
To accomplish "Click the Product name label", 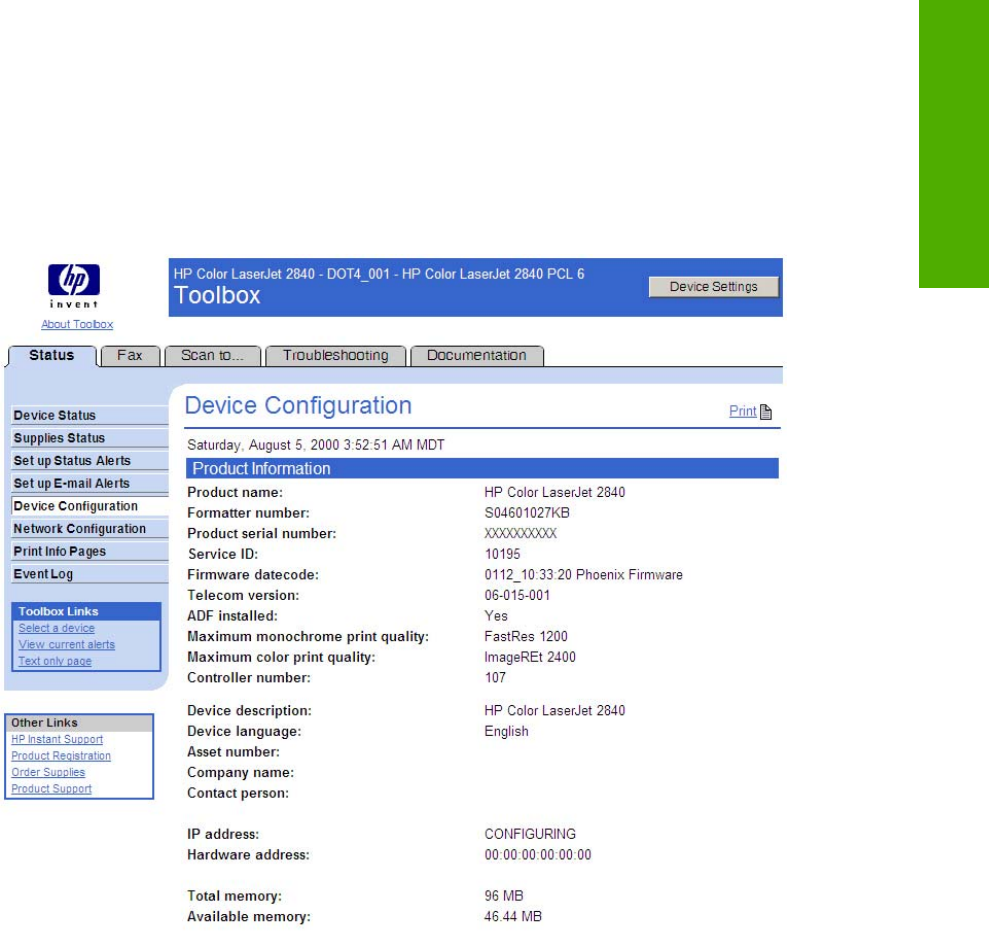I will [x=235, y=493].
